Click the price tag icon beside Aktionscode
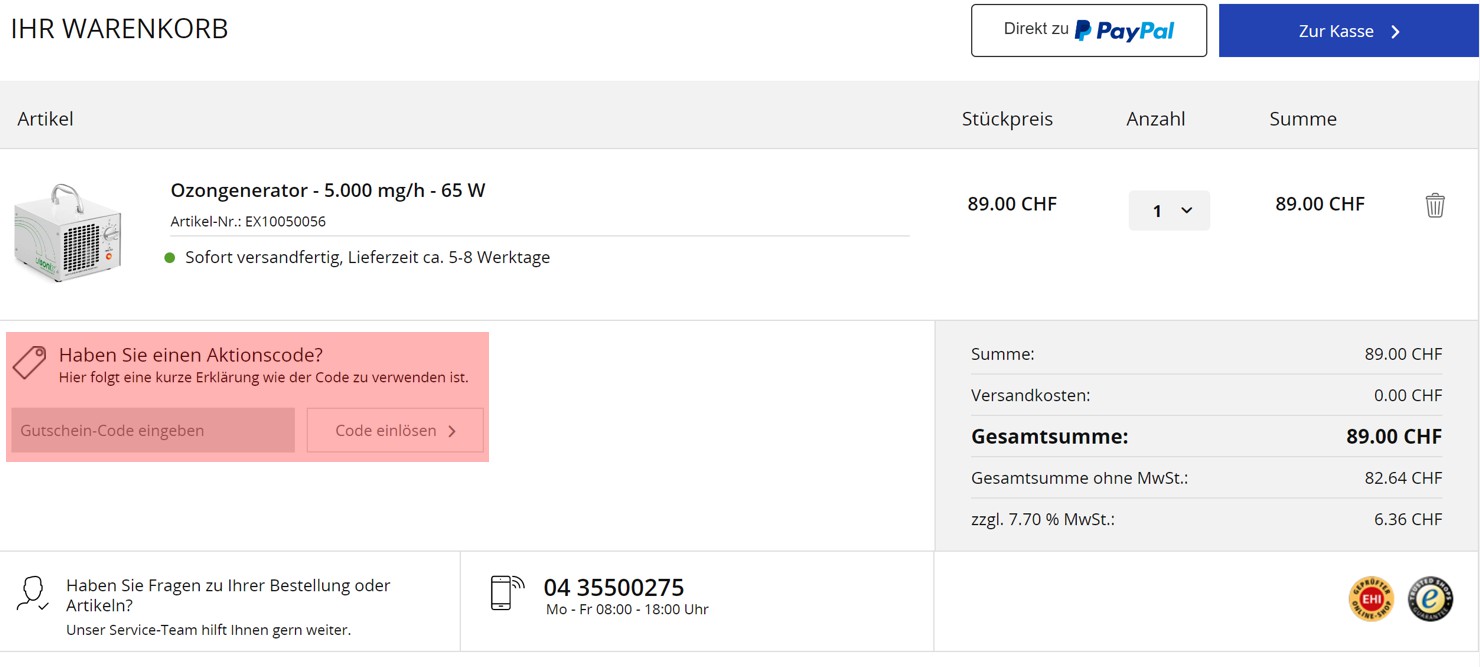The image size is (1480, 667). coord(29,362)
